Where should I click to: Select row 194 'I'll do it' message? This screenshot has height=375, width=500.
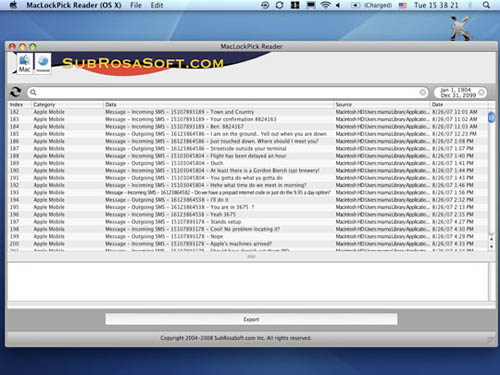tap(248, 200)
